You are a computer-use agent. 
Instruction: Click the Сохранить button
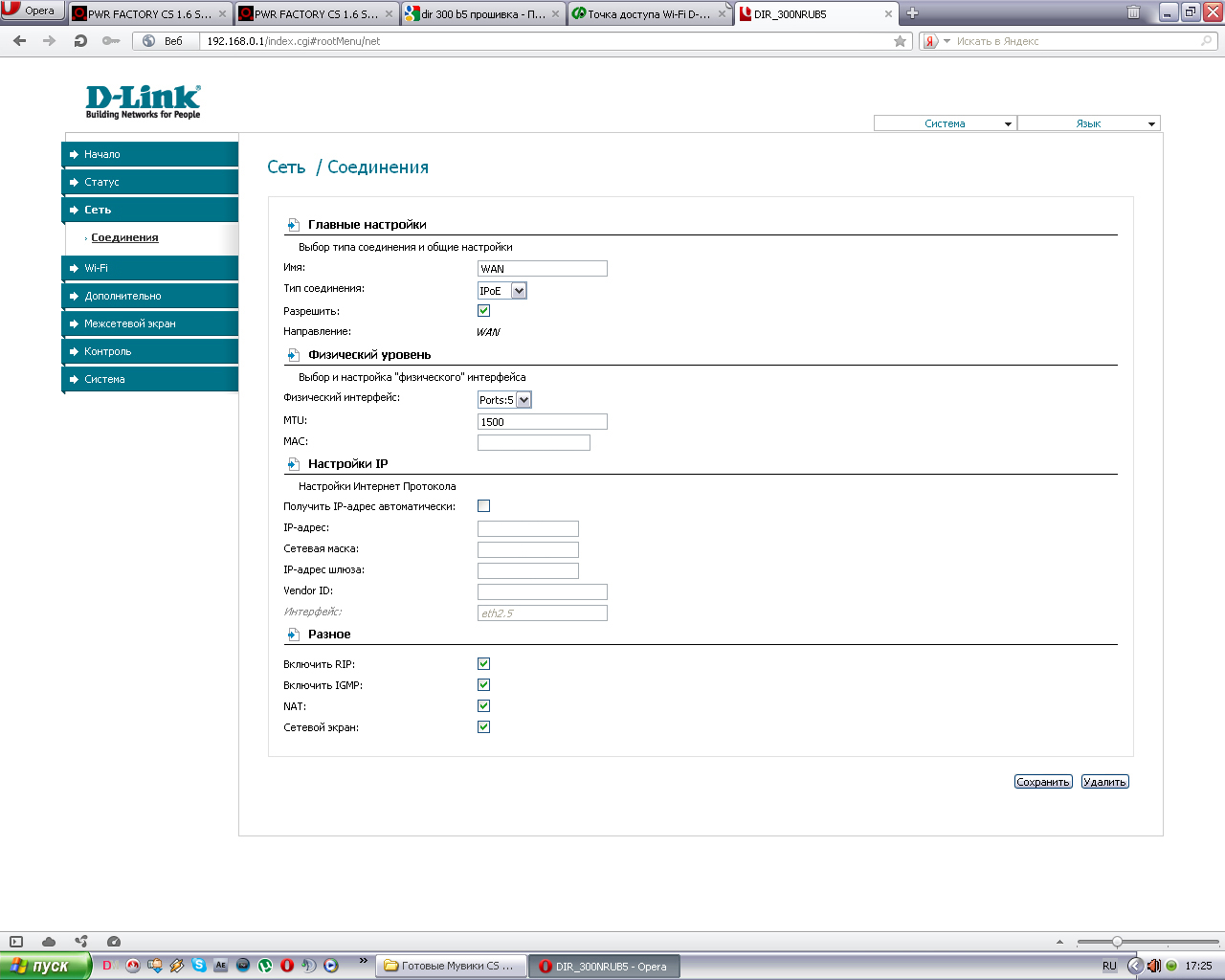(1042, 782)
